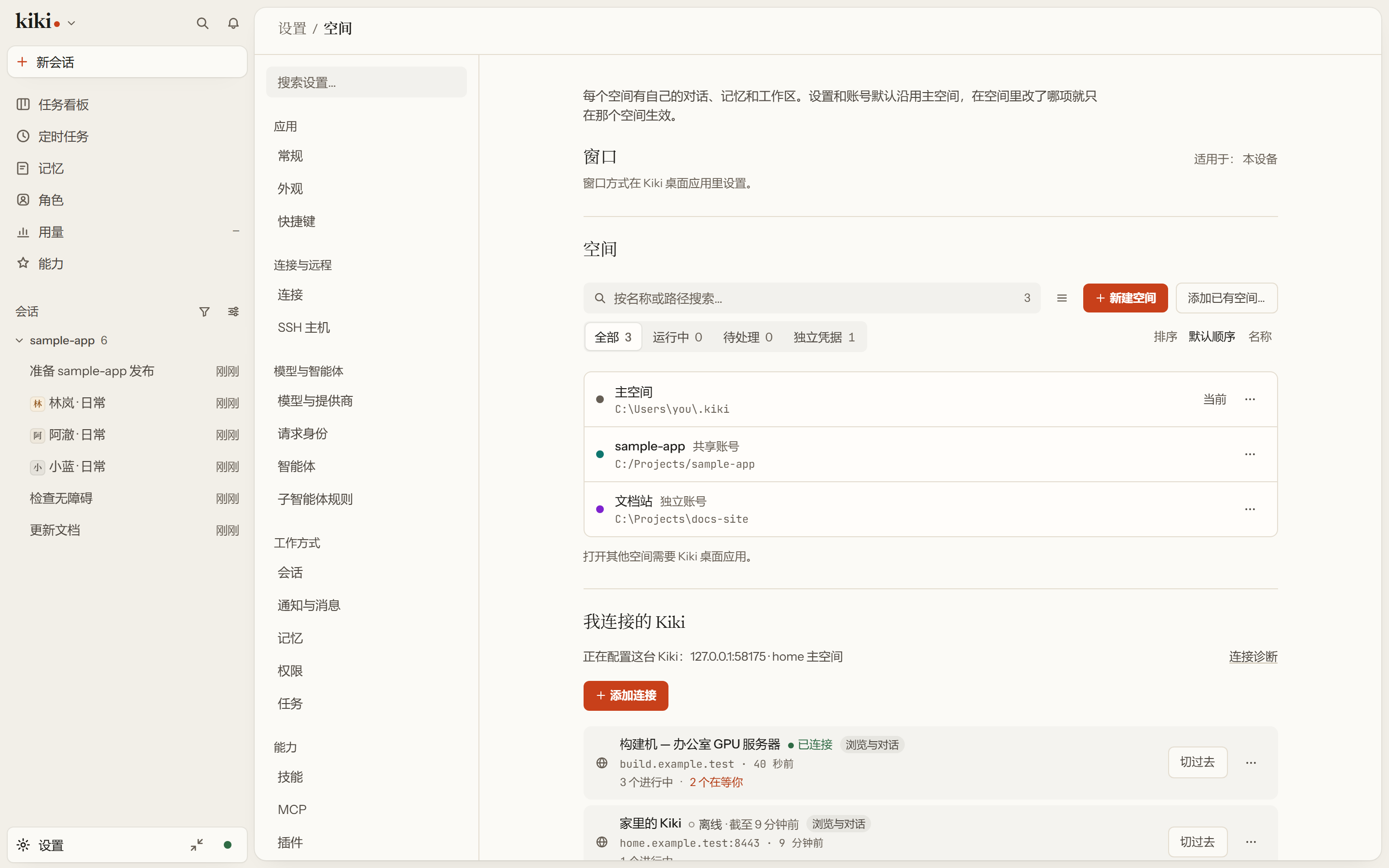Open 记忆 note icon in left sidebar
Screen dimensions: 1389x868
pyautogui.click(x=23, y=168)
